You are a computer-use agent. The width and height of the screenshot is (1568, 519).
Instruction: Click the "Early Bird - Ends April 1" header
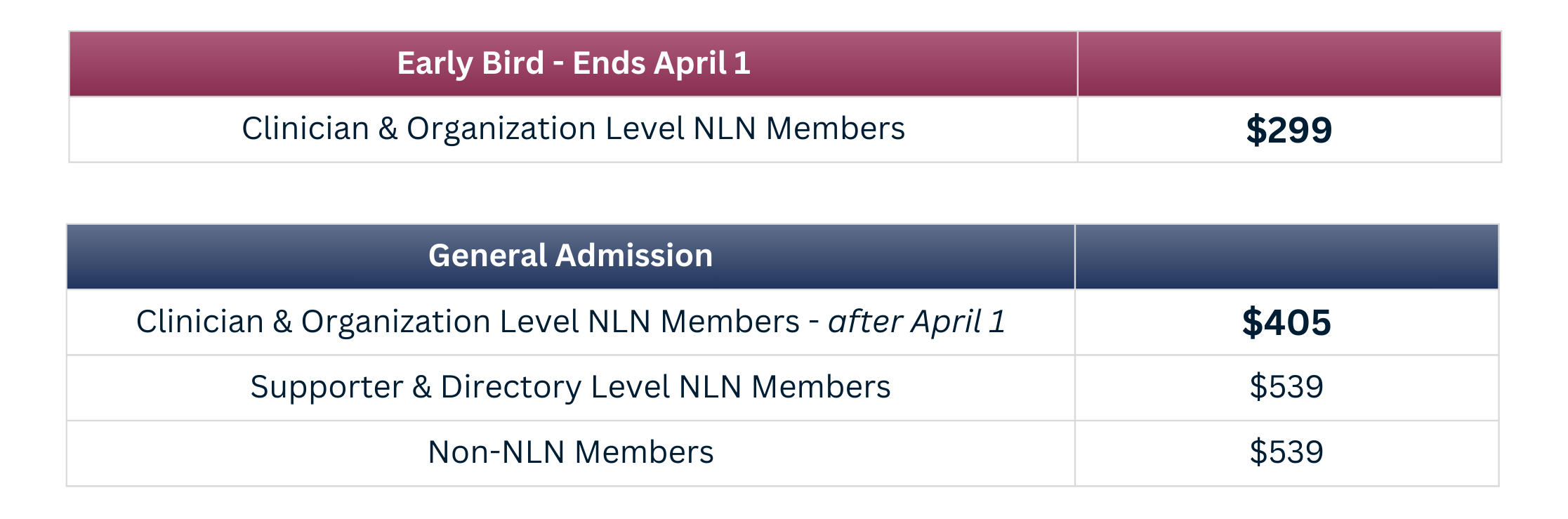click(x=573, y=63)
